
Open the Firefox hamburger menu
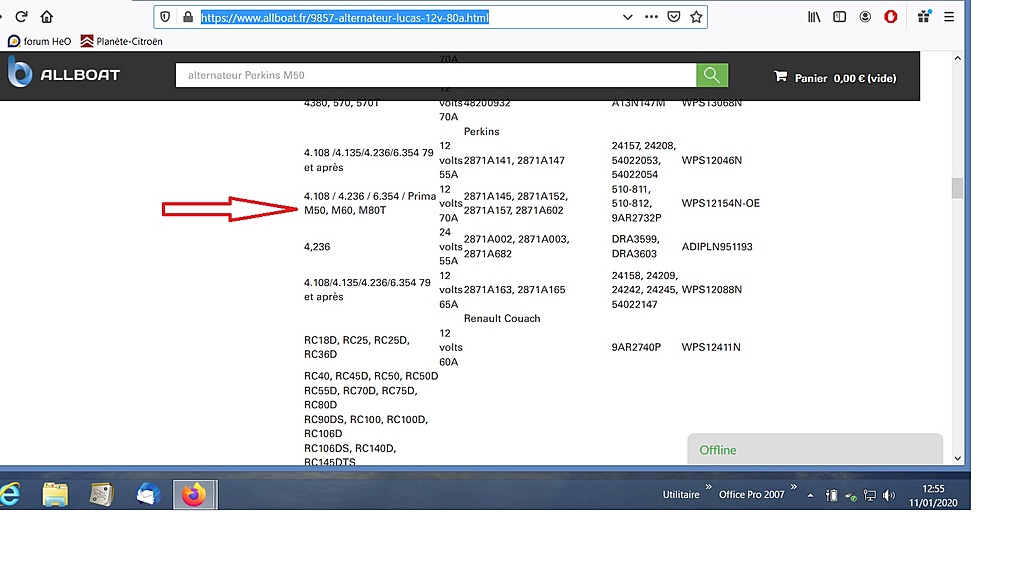949,17
